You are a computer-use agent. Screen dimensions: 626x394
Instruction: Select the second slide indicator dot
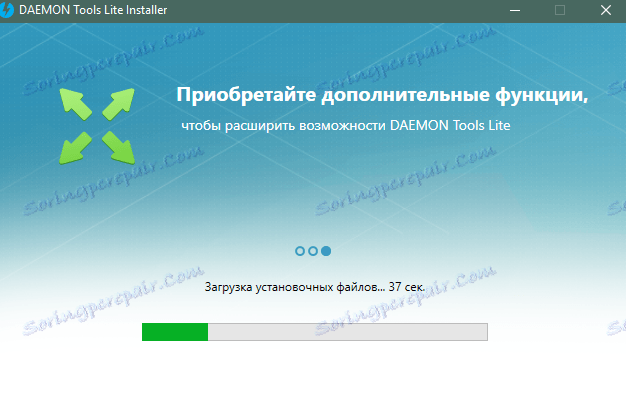click(313, 251)
